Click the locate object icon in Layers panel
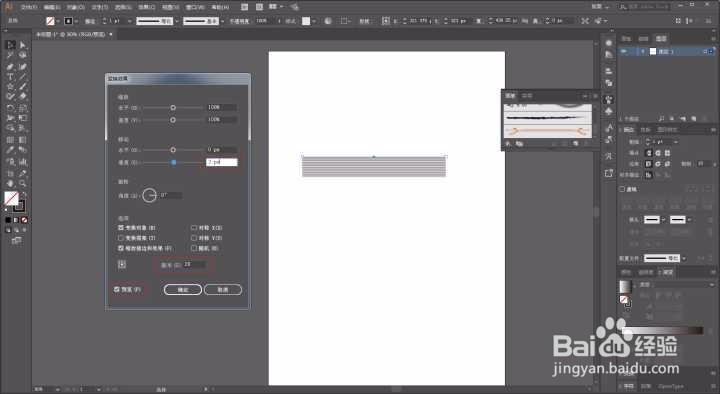Image resolution: width=720 pixels, height=394 pixels. point(661,118)
